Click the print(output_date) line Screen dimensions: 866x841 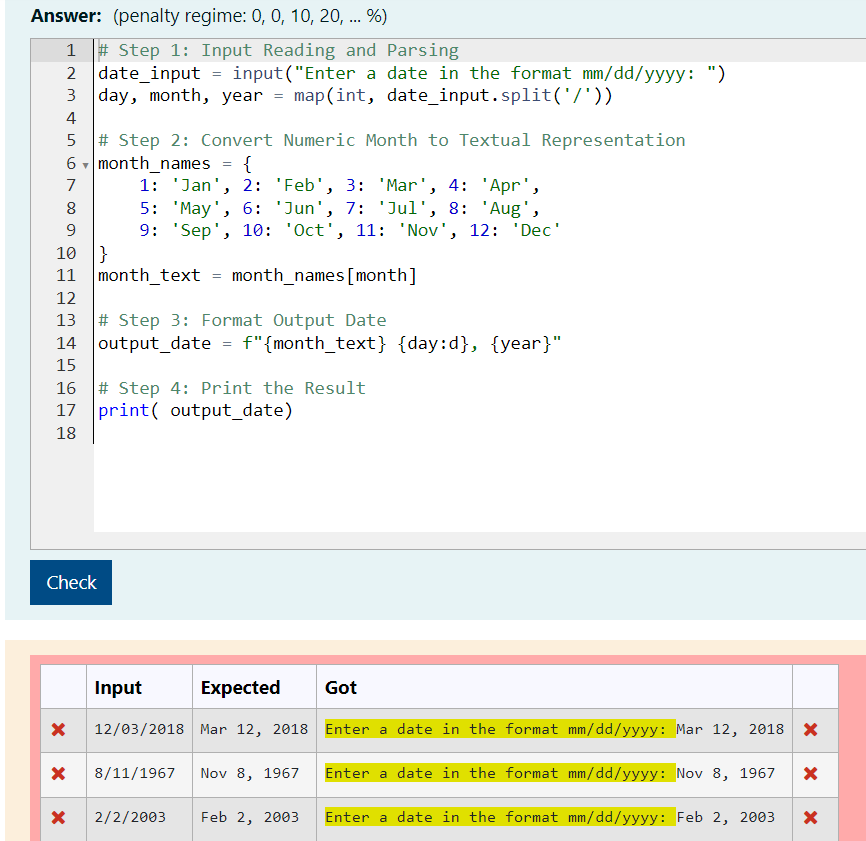pyautogui.click(x=196, y=410)
